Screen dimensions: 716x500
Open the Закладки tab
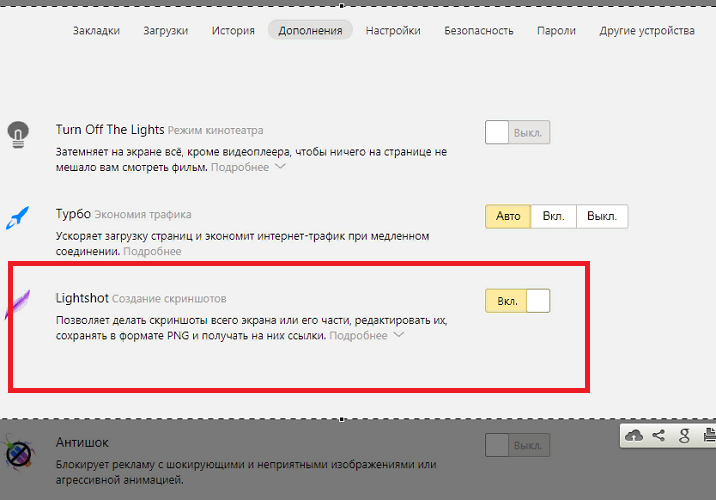[x=96, y=30]
